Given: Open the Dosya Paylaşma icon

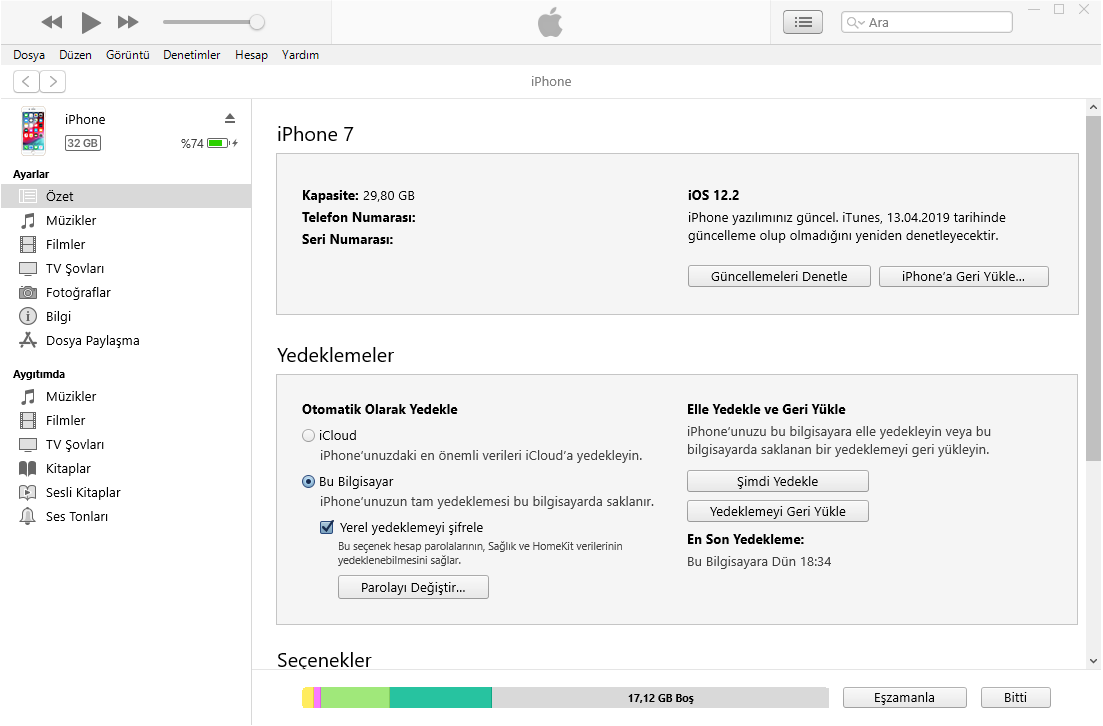Looking at the screenshot, I should (x=27, y=340).
